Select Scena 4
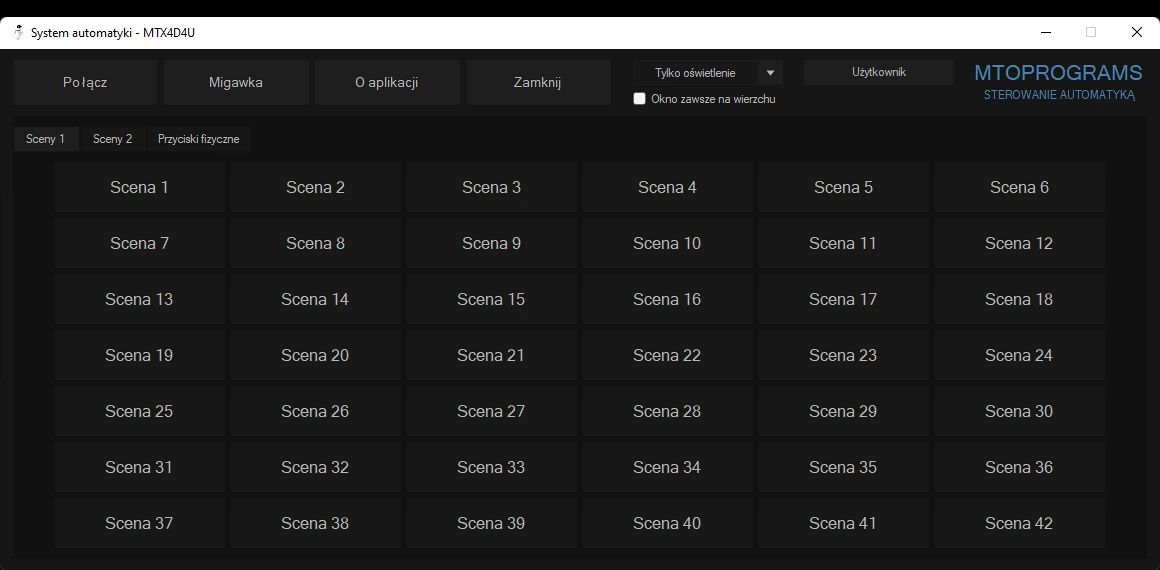This screenshot has height=570, width=1160. pyautogui.click(x=668, y=187)
